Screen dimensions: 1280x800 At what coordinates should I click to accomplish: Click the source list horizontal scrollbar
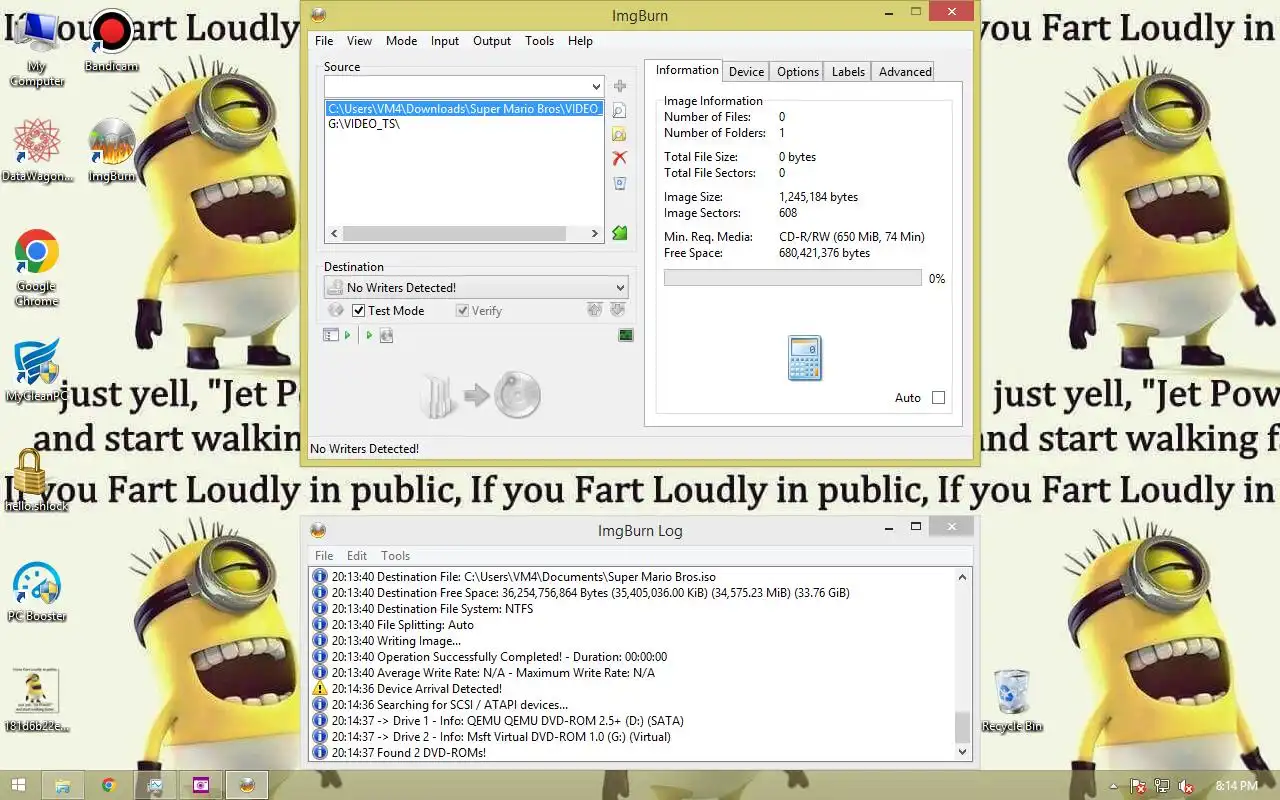click(456, 233)
